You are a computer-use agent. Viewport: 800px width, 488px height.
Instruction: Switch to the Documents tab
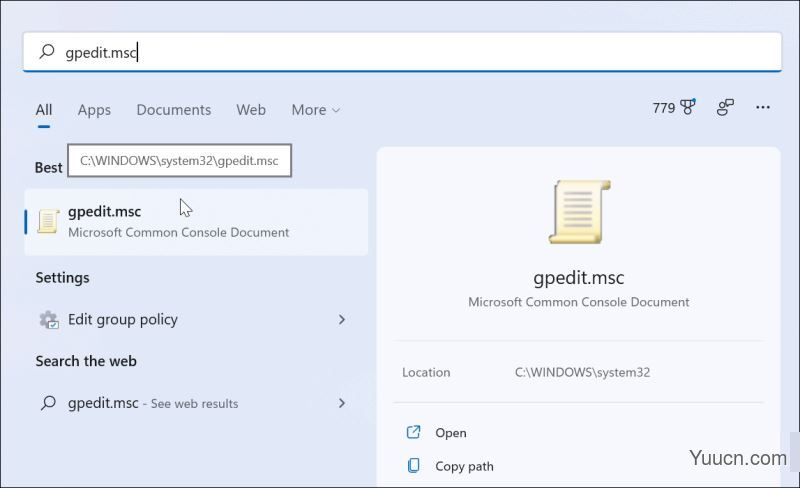coord(173,110)
